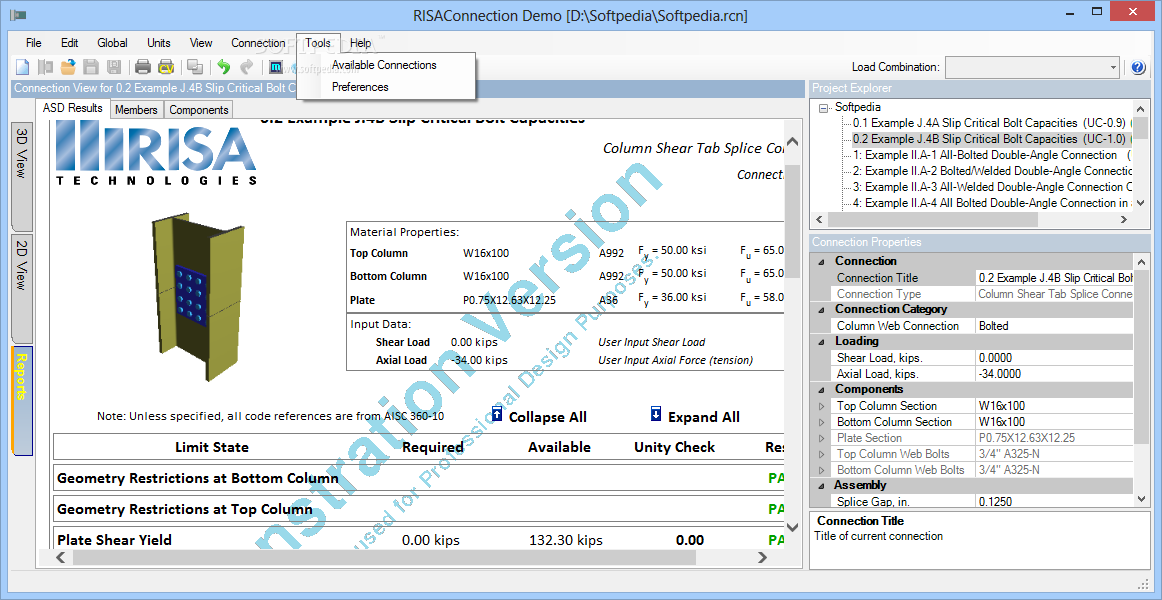1162x600 pixels.
Task: Create a new file with the blank page icon
Action: tap(22, 67)
